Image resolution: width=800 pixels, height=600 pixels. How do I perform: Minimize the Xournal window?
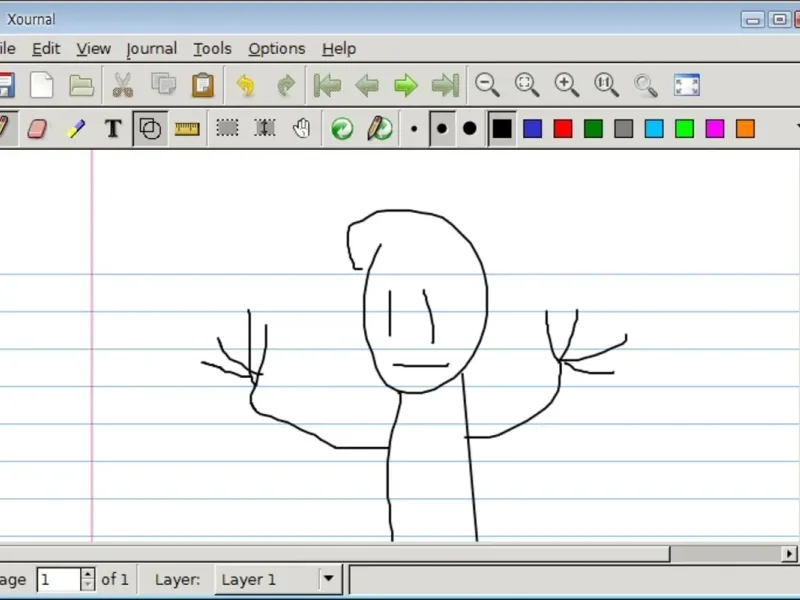[753, 20]
